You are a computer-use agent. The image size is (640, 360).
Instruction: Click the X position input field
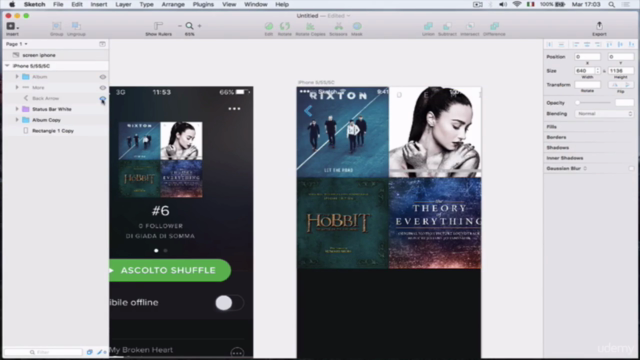(587, 57)
